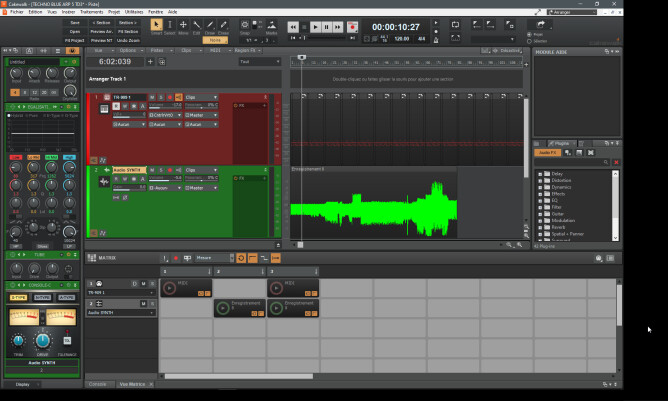Play MIDI cell in Matrix column 1
The image size is (668, 401).
tap(170, 288)
